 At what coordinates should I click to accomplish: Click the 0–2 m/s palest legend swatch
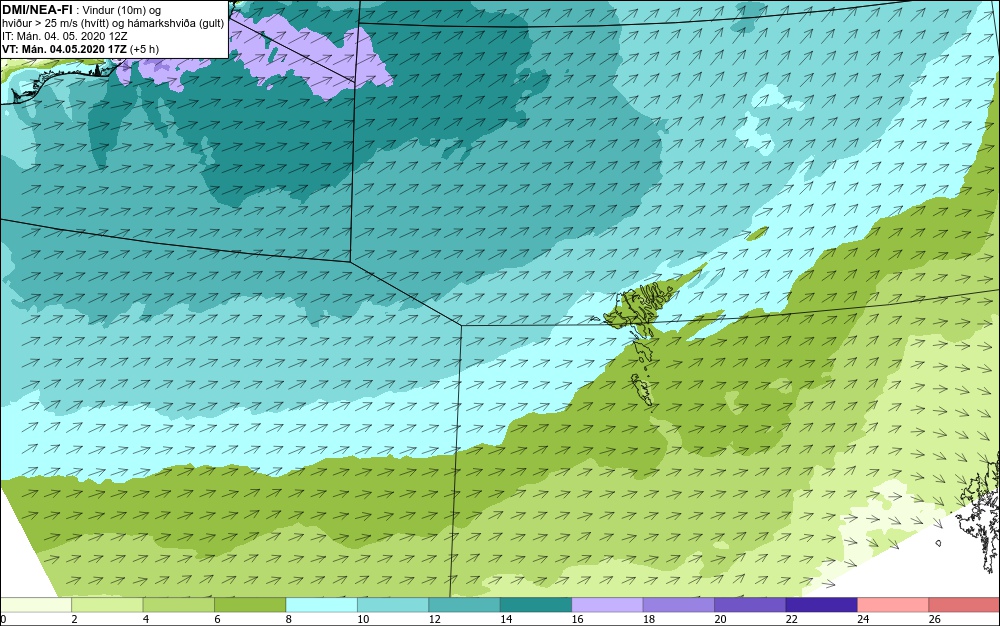36,605
